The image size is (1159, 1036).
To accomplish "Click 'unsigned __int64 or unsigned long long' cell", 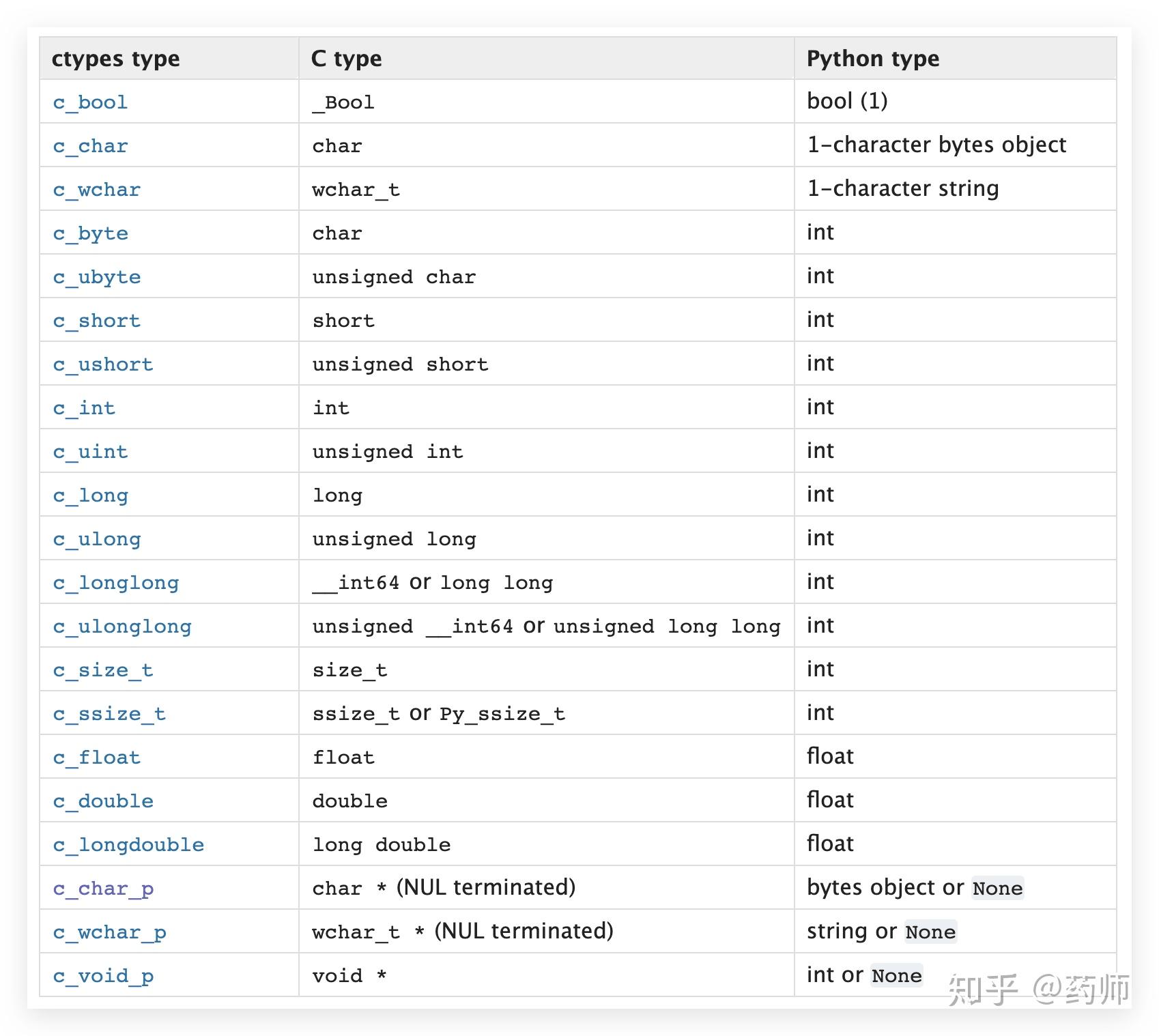I will pos(546,627).
